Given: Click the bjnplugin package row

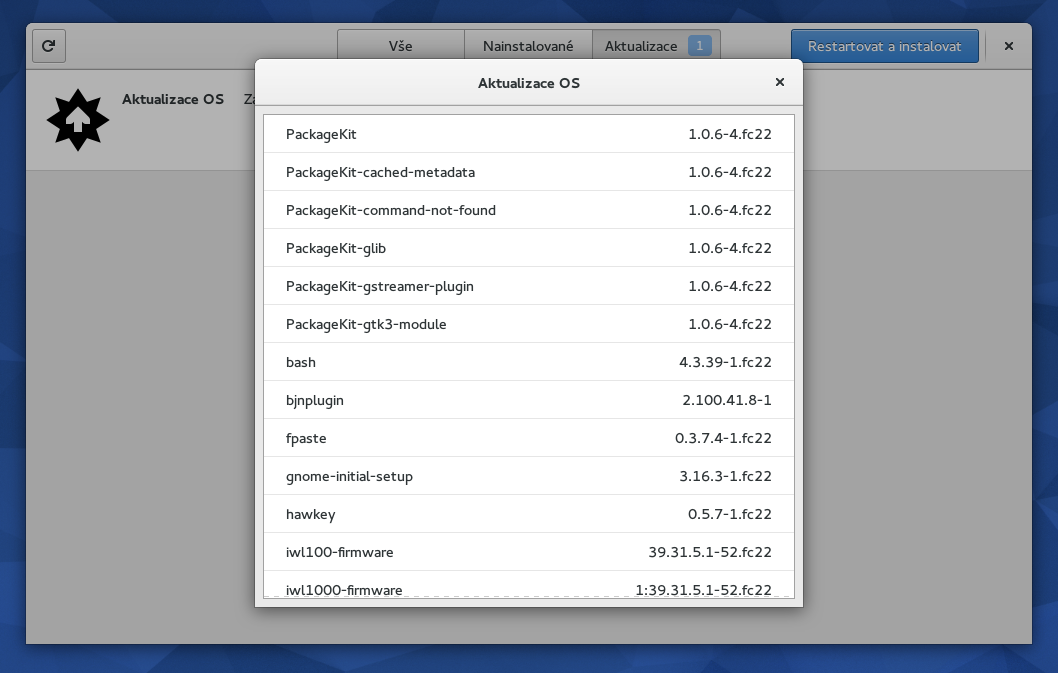Looking at the screenshot, I should 528,400.
